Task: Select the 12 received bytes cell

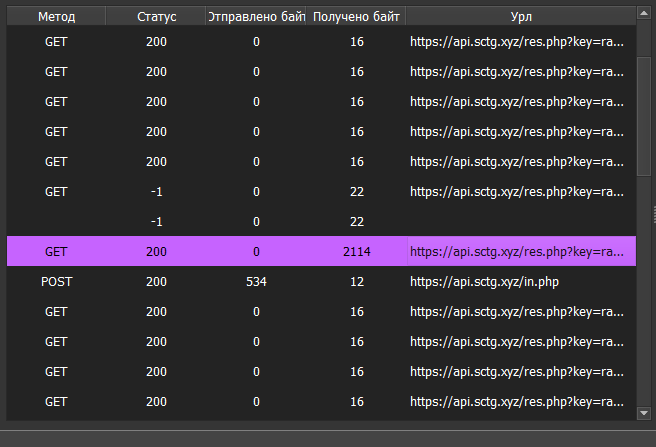Action: [x=357, y=282]
